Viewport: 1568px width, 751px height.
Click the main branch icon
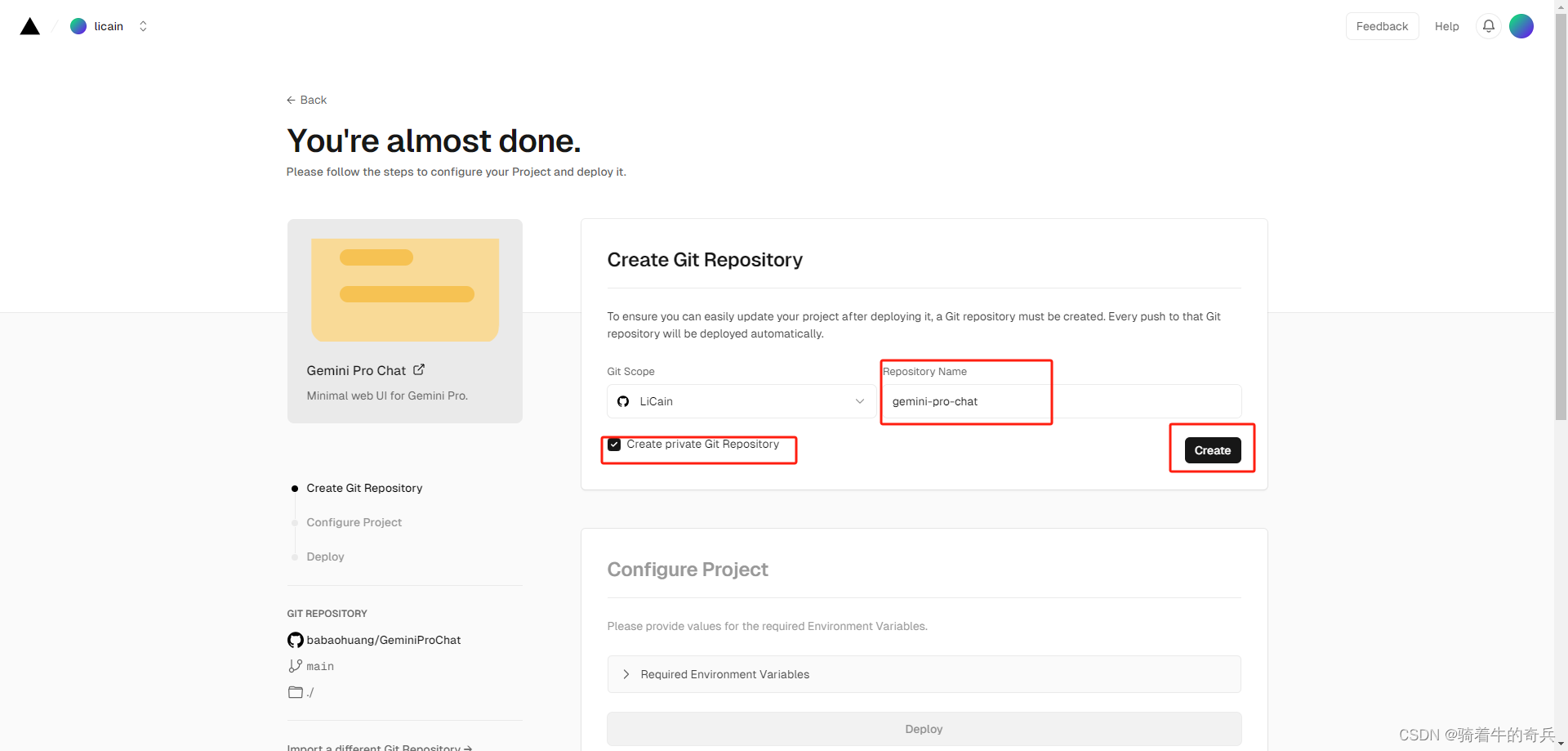point(295,666)
